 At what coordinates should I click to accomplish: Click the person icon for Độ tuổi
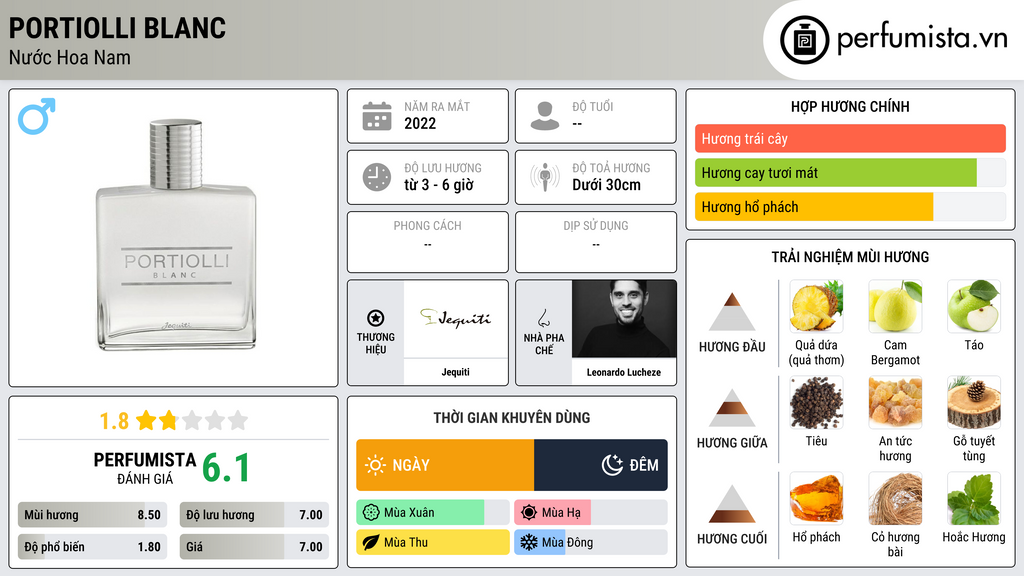pyautogui.click(x=545, y=116)
